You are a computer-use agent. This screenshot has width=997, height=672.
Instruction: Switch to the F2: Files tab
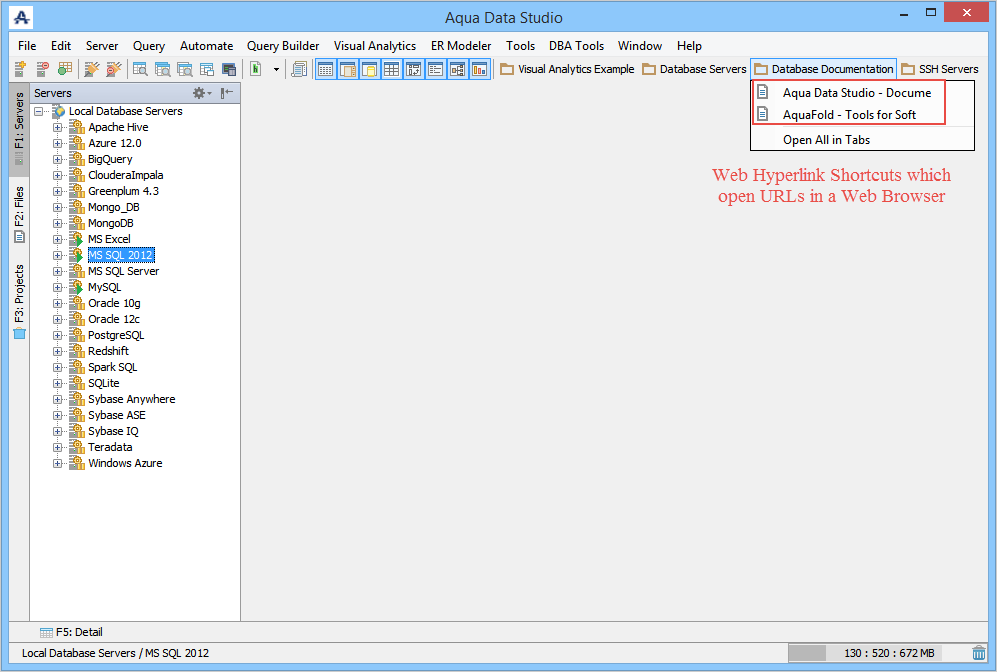pos(19,214)
